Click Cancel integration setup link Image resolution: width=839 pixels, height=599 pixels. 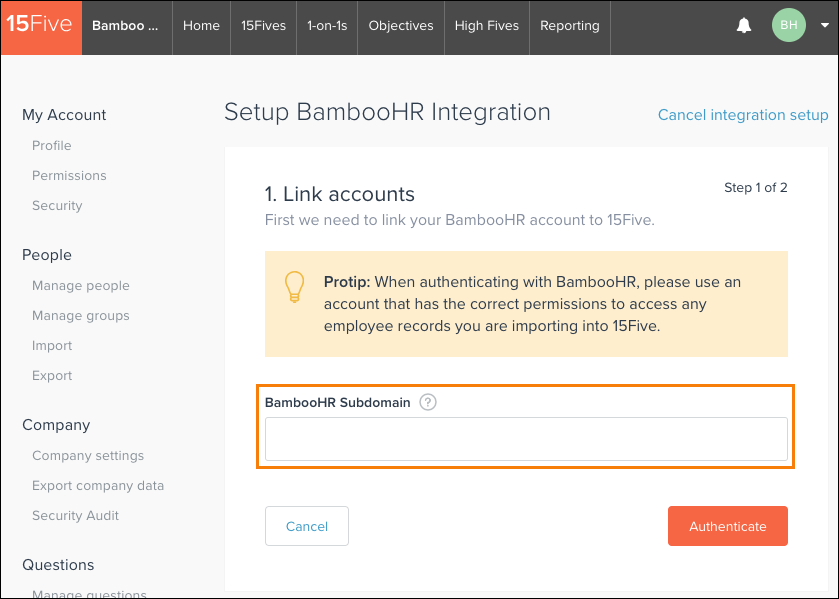coord(743,115)
